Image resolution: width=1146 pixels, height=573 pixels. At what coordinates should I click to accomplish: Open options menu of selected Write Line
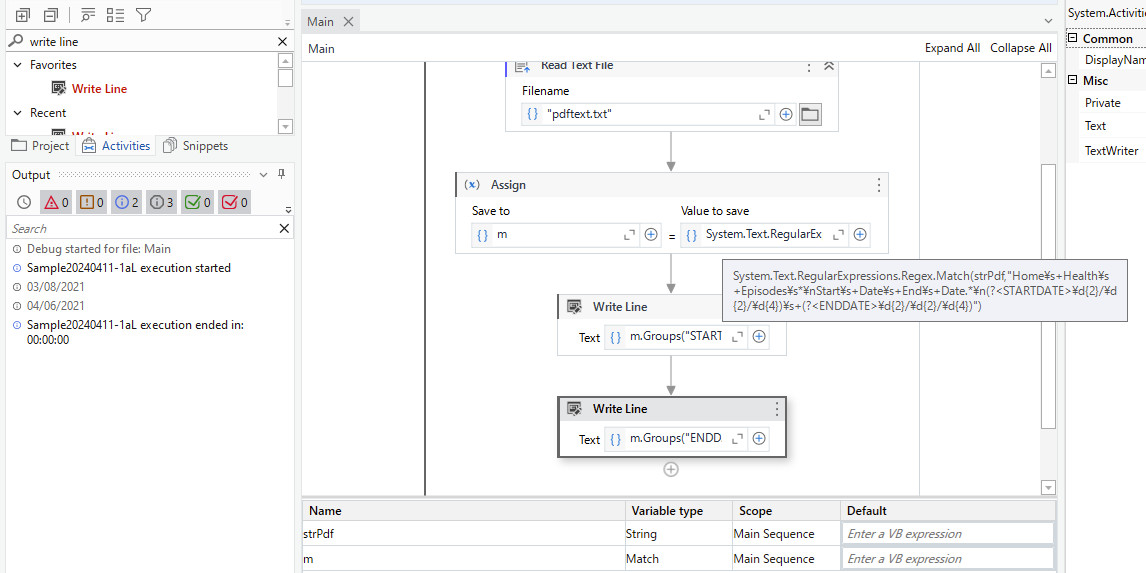777,409
